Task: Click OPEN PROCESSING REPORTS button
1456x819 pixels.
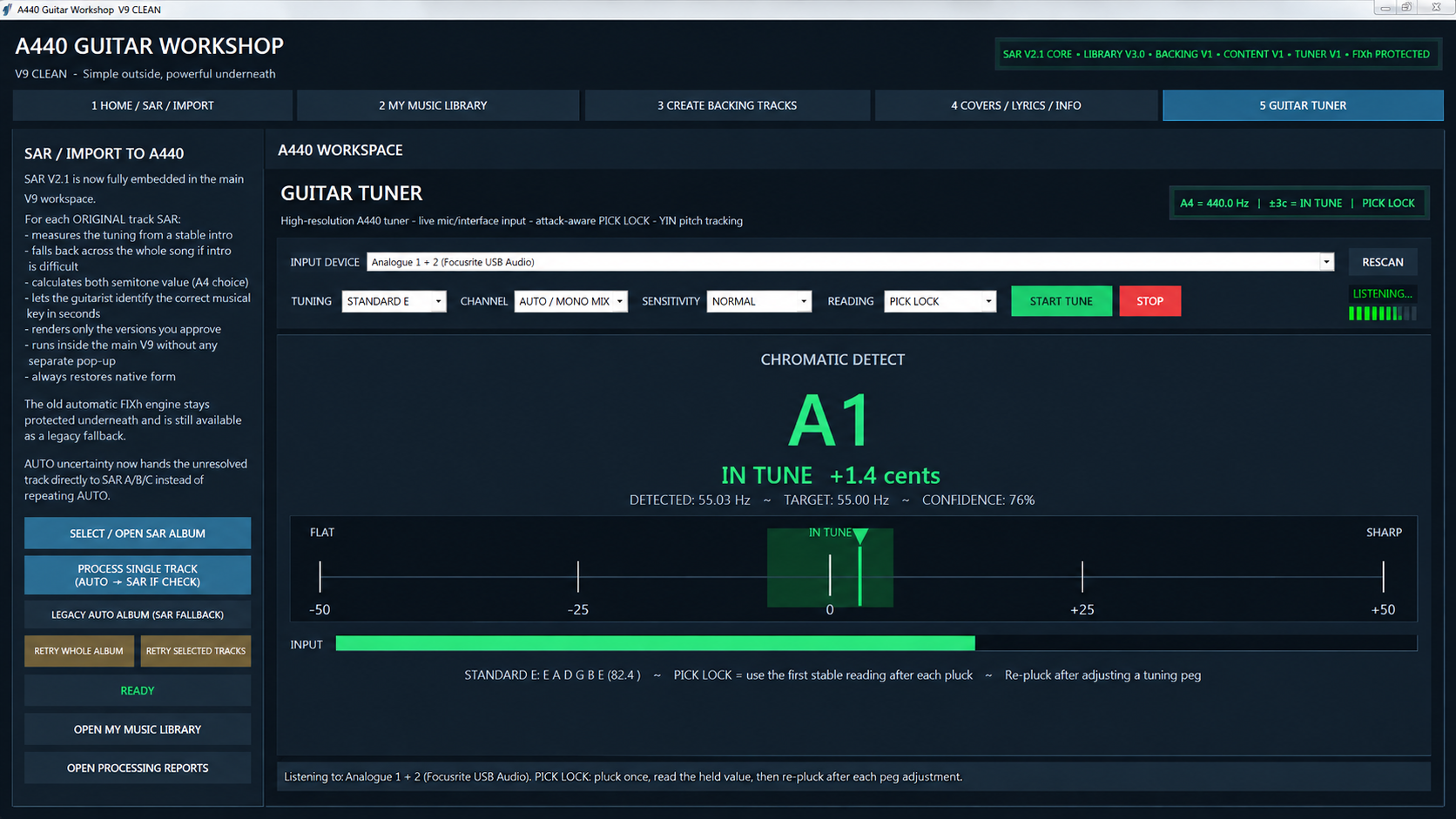Action: 138,768
